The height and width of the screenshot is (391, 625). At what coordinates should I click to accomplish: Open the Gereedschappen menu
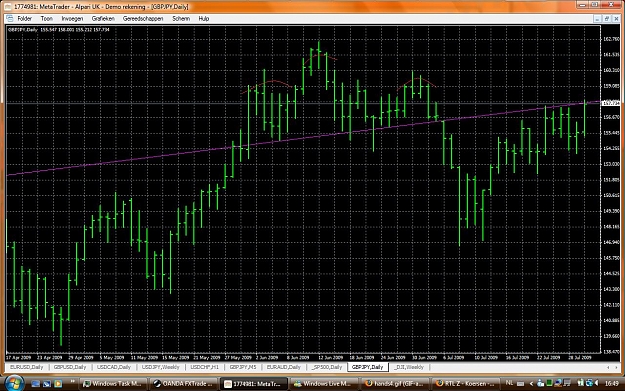pyautogui.click(x=143, y=18)
